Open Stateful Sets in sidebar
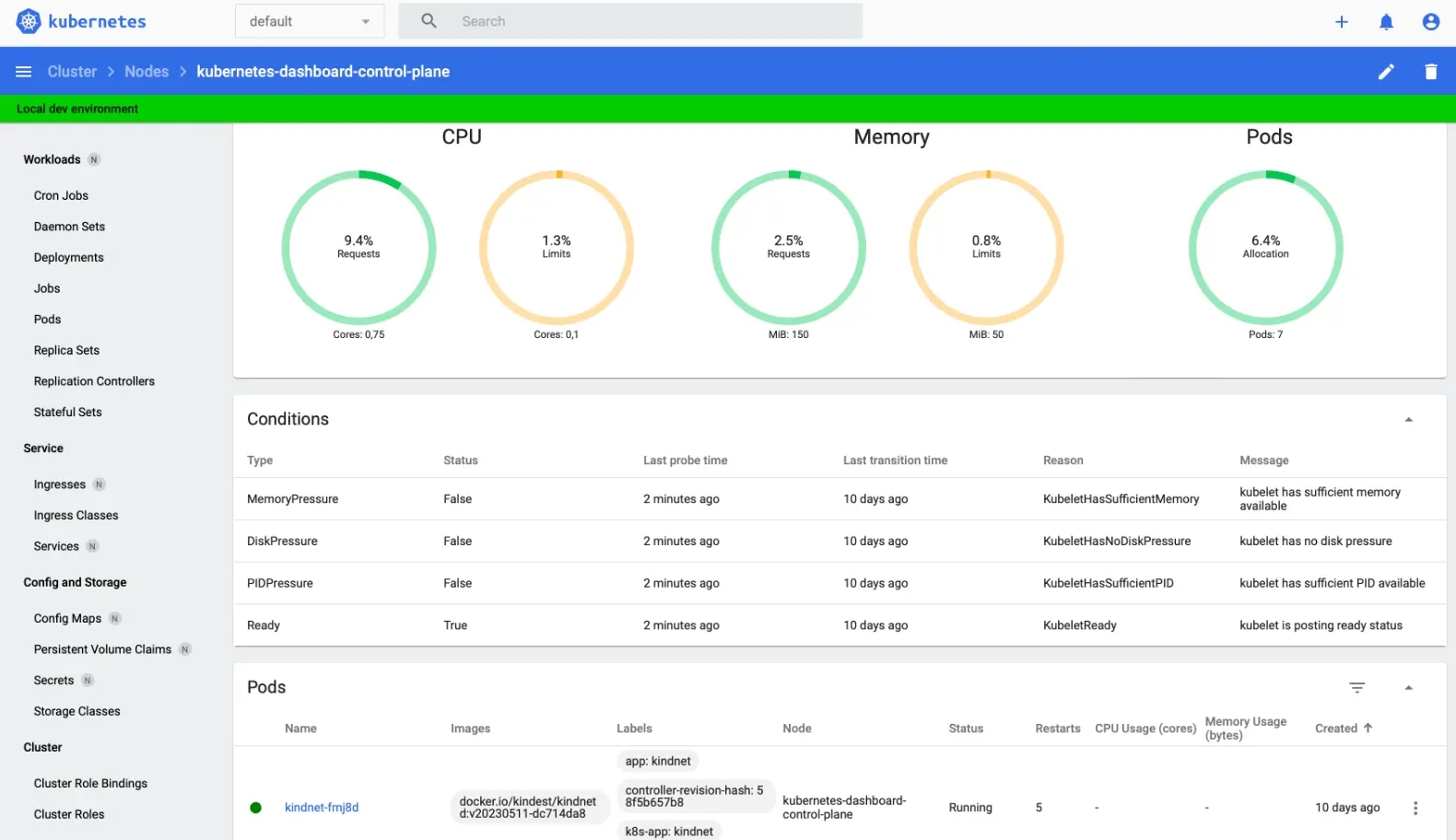 coord(67,412)
